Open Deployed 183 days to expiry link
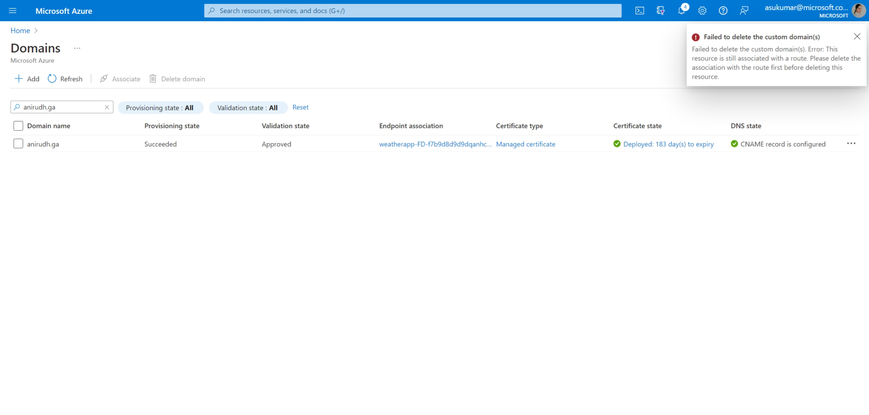Image resolution: width=869 pixels, height=415 pixels. click(668, 144)
